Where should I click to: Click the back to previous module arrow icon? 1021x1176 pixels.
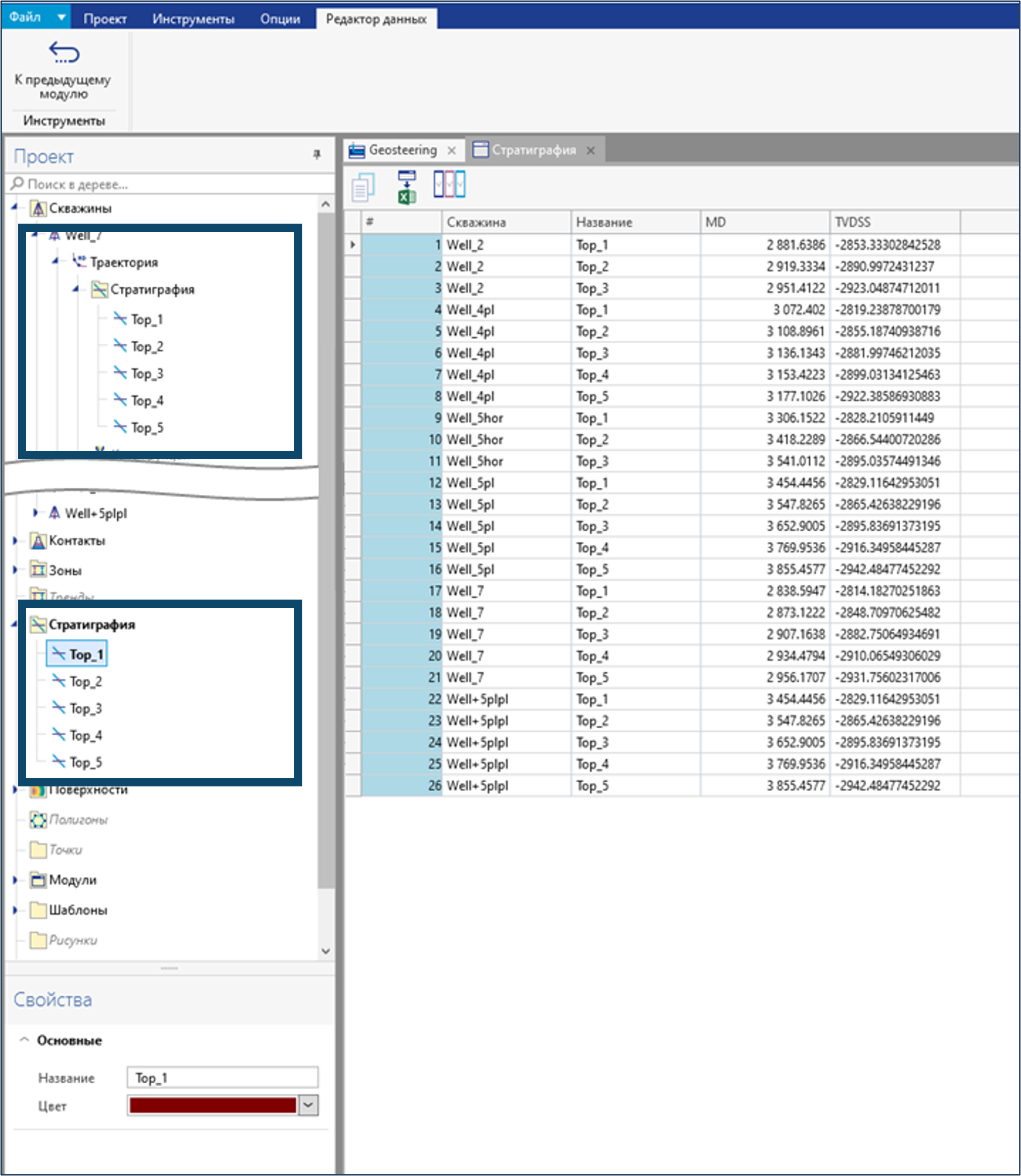pos(64,52)
